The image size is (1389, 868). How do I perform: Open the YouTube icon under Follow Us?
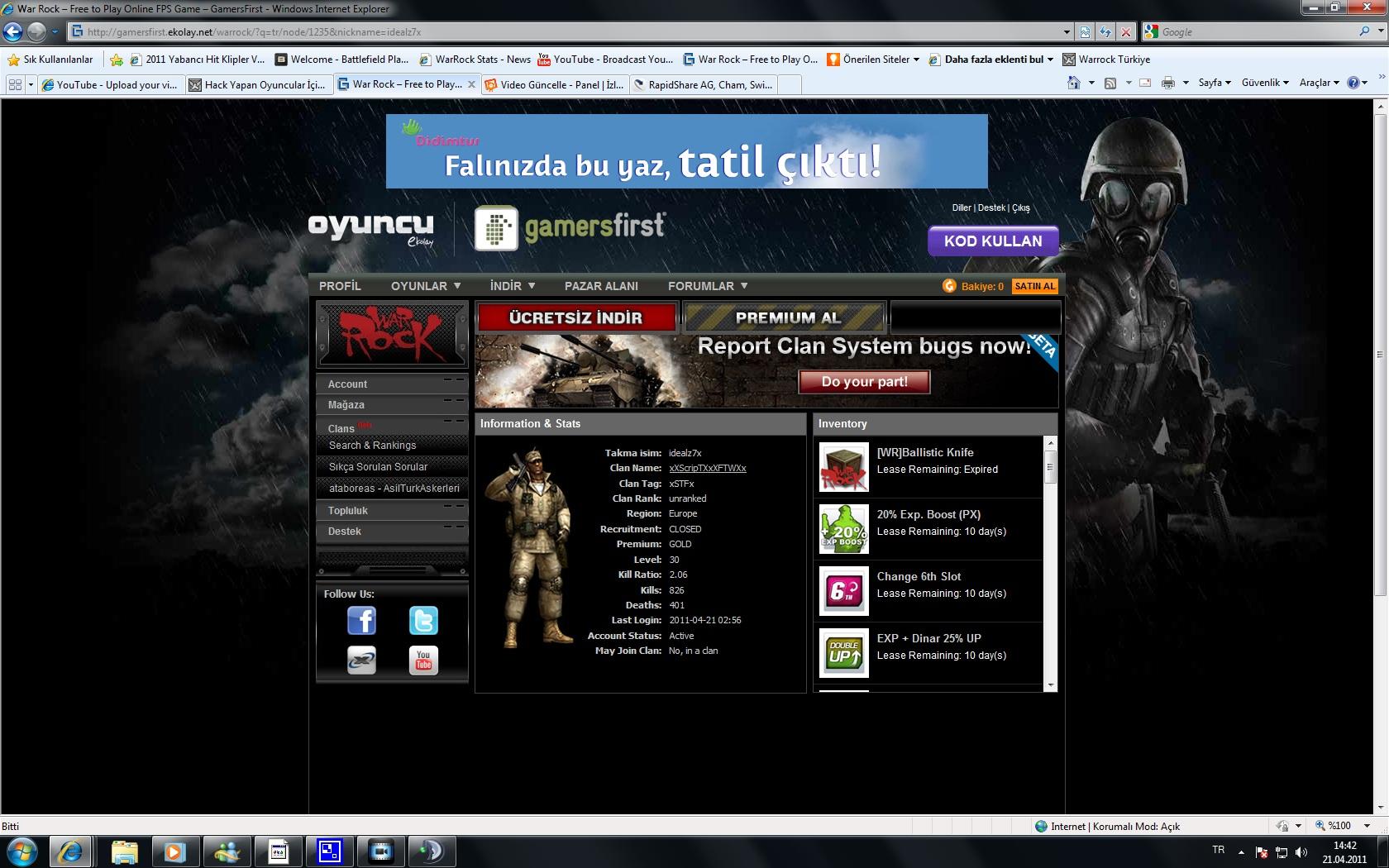[423, 661]
